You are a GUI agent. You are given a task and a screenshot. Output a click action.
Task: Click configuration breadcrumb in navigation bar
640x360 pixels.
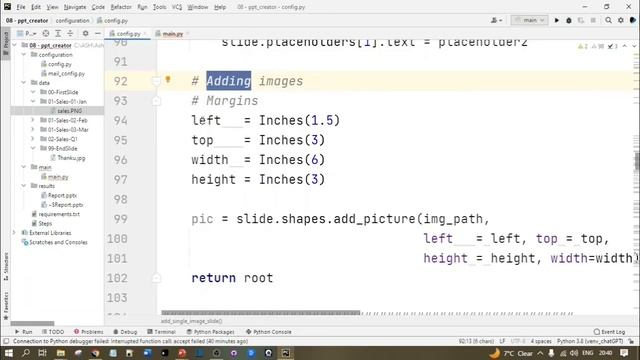[72, 20]
